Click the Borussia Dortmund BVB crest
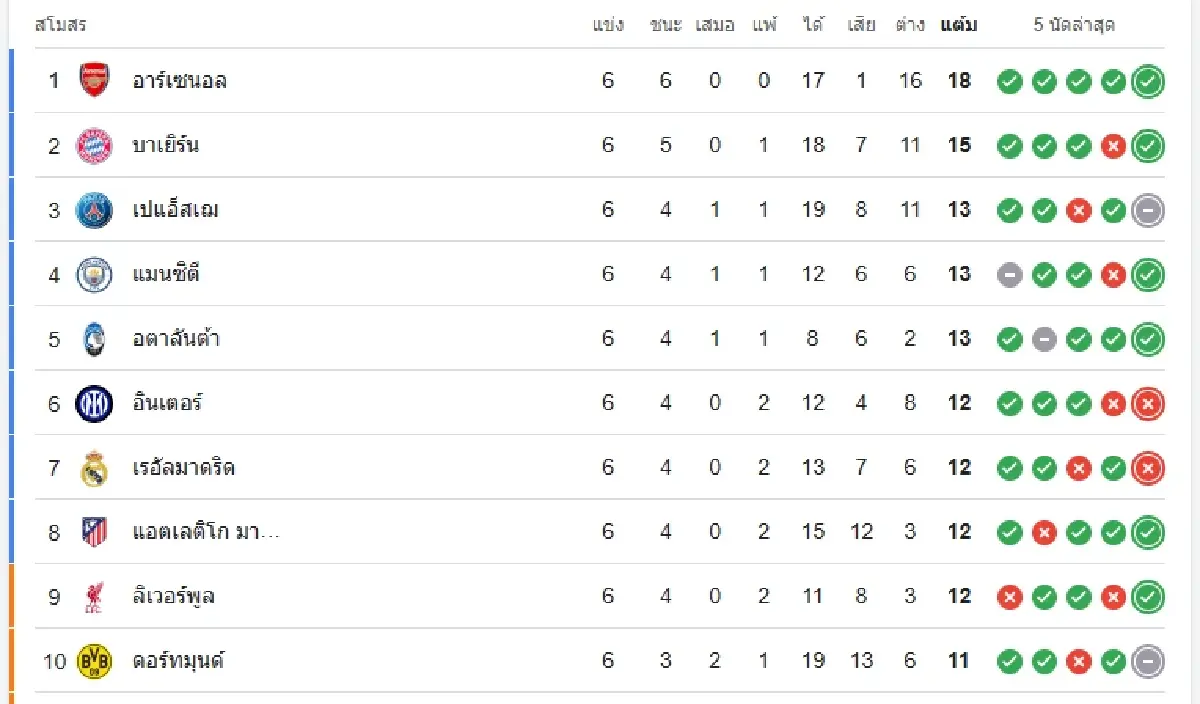The height and width of the screenshot is (704, 1200). (94, 661)
